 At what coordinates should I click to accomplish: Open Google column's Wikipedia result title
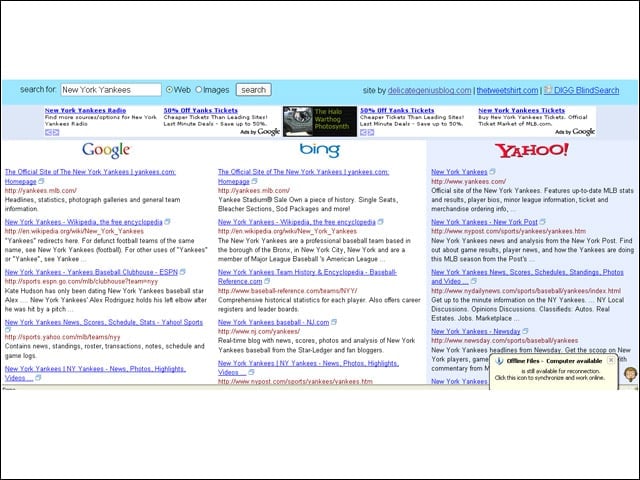(84, 222)
